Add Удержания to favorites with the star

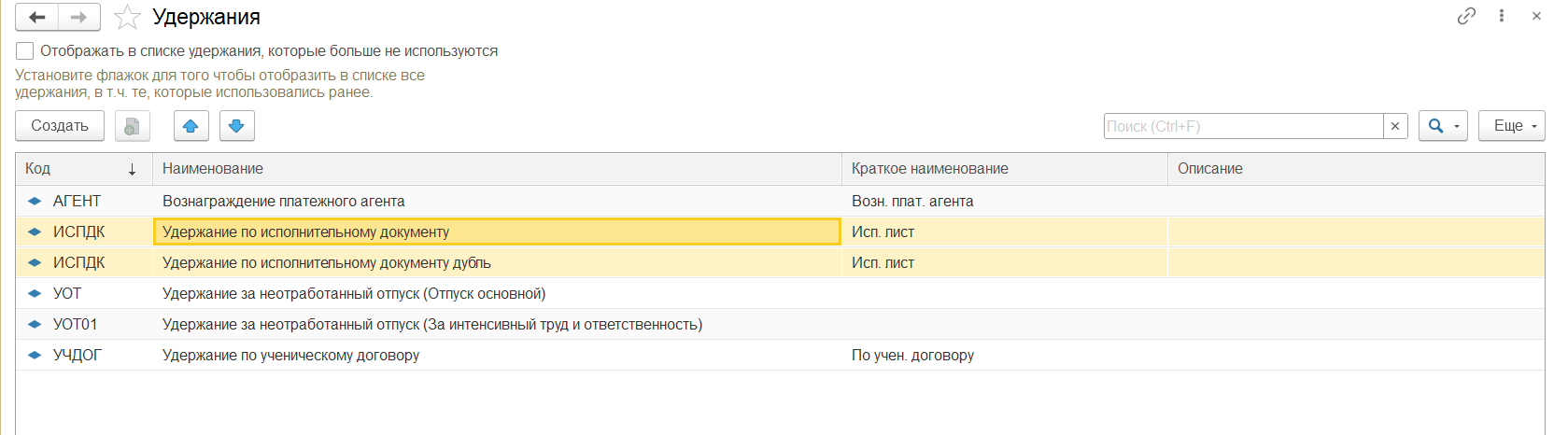click(x=127, y=17)
